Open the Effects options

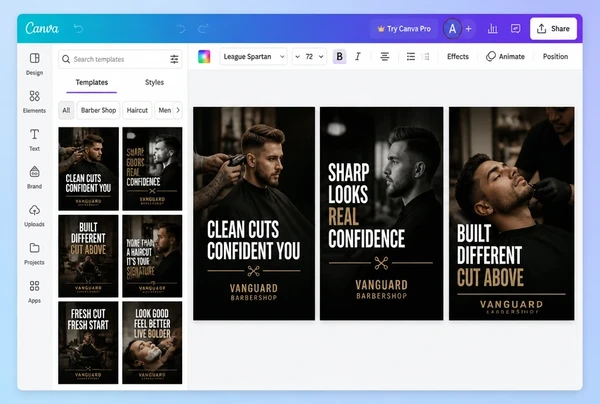[458, 57]
